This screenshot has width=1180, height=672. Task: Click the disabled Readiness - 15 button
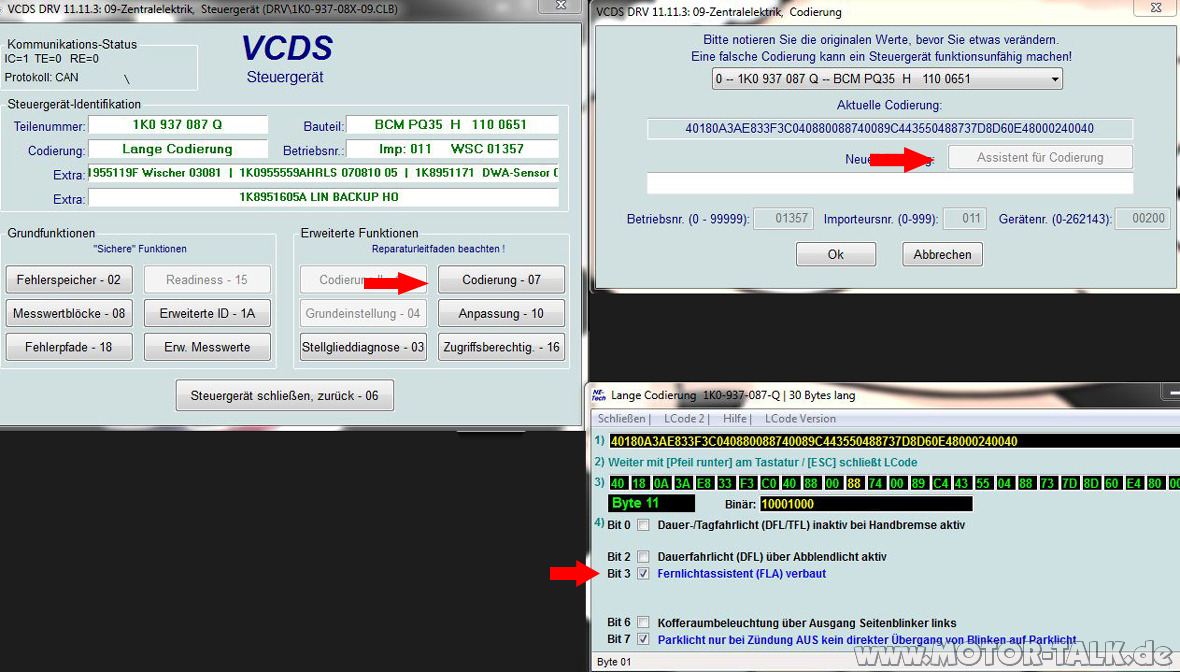[x=207, y=280]
